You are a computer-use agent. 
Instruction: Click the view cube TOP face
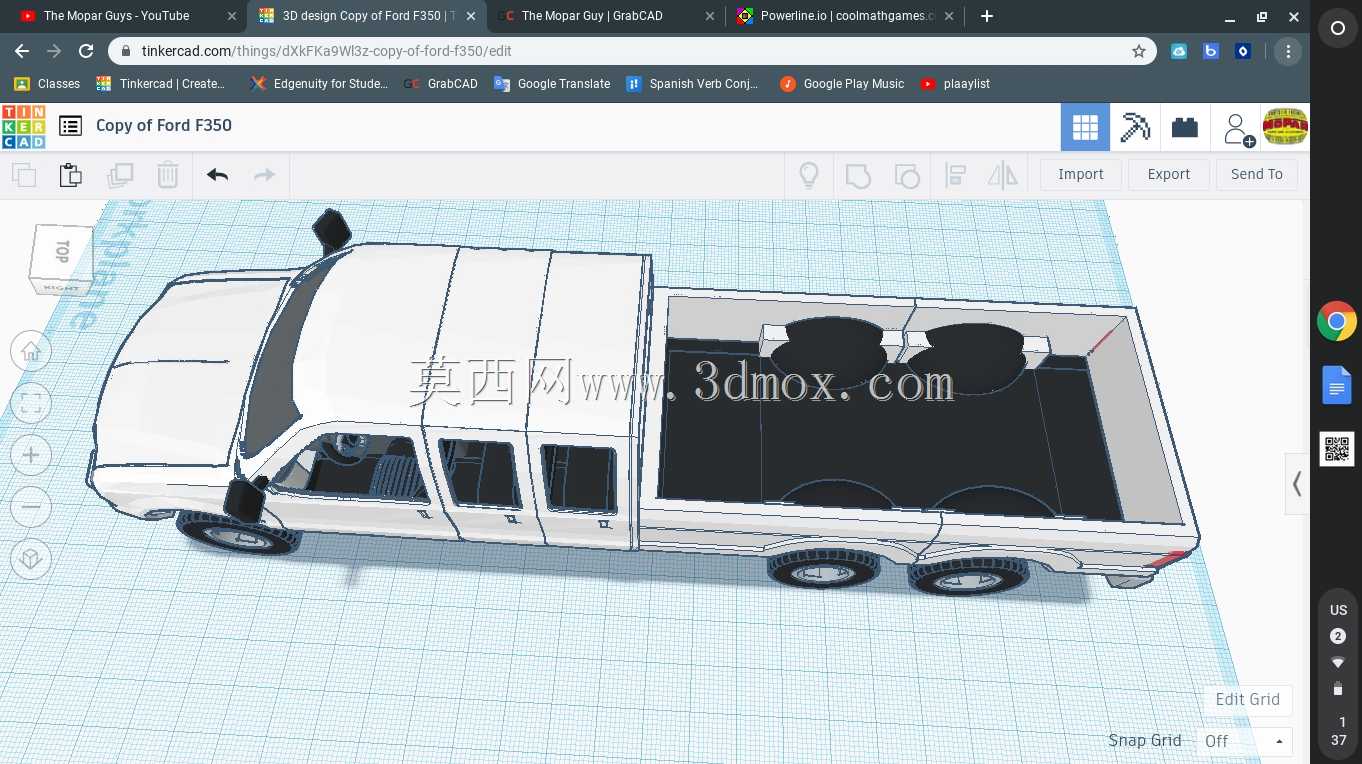tap(62, 253)
